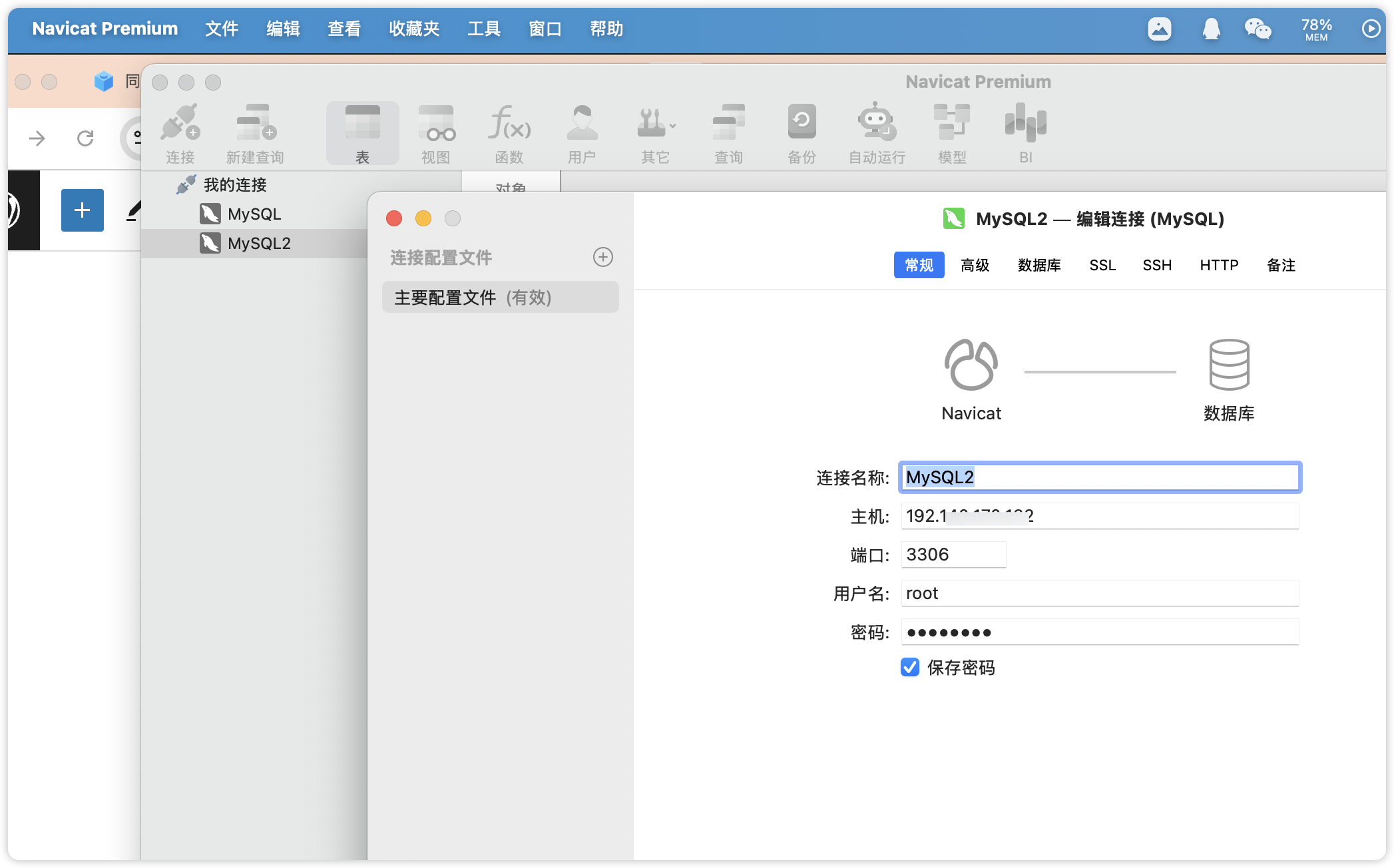Click the 78% MEM indicator in menu bar
This screenshot has height=868, width=1394.
(1316, 29)
